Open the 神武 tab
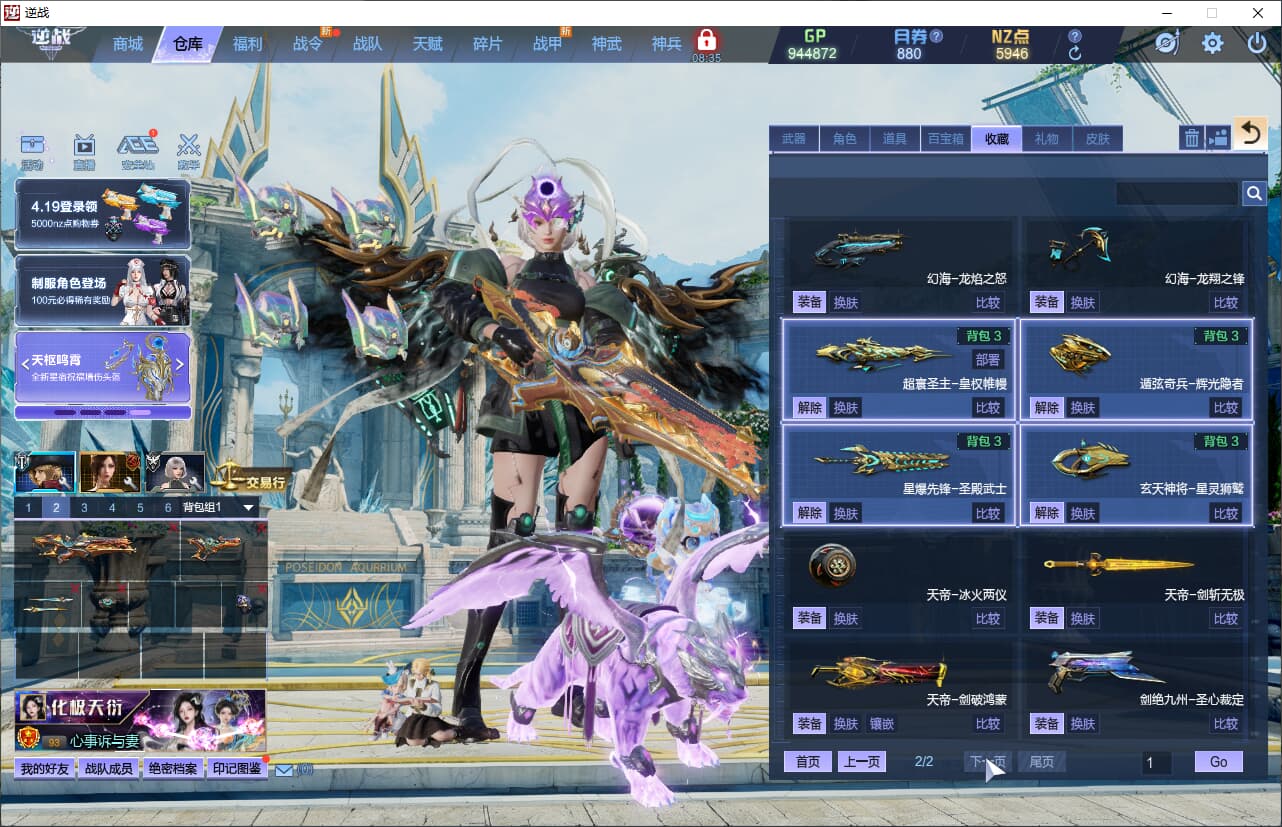This screenshot has height=827, width=1282. tap(607, 44)
